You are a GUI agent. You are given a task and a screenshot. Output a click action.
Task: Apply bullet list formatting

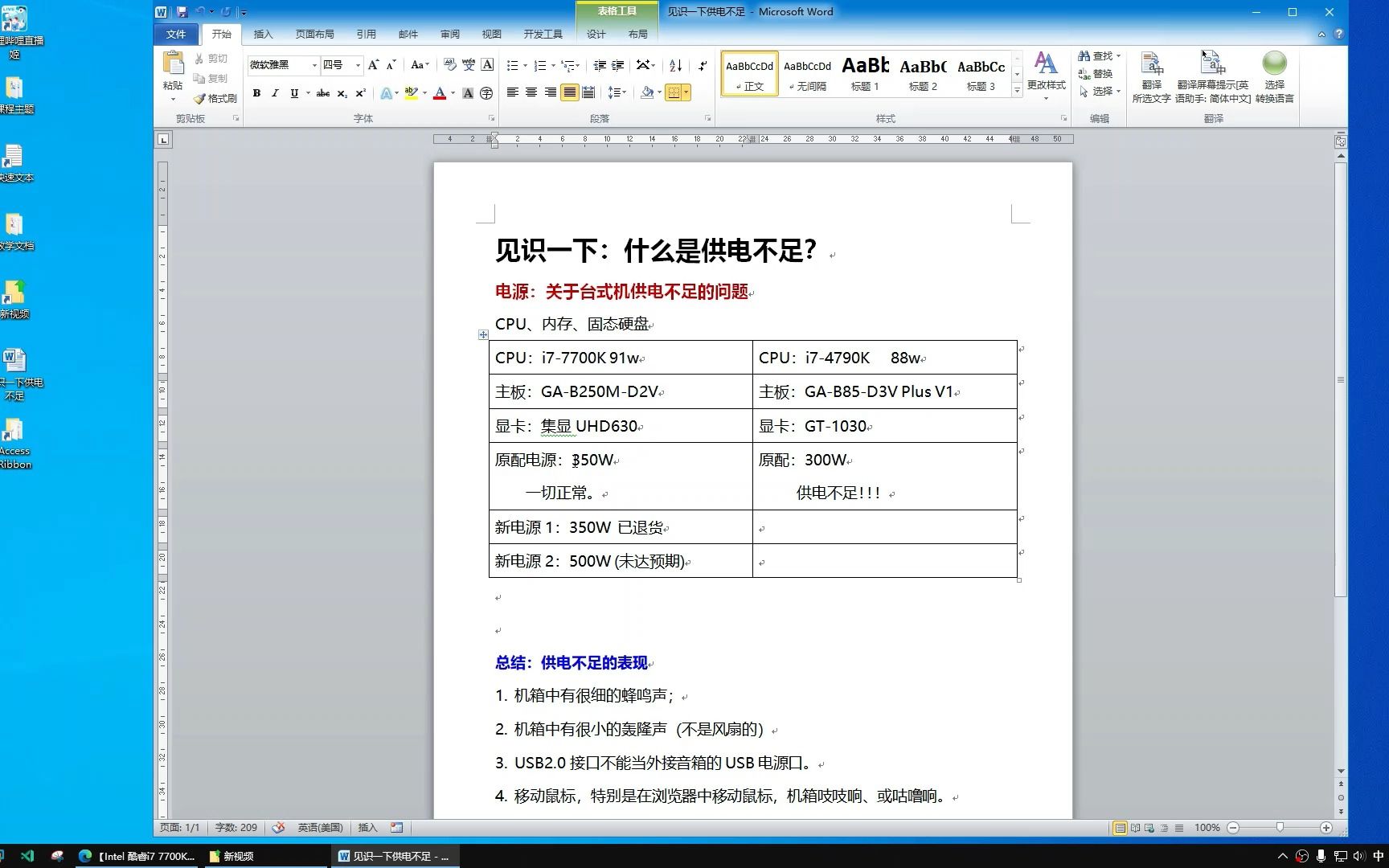tap(512, 65)
